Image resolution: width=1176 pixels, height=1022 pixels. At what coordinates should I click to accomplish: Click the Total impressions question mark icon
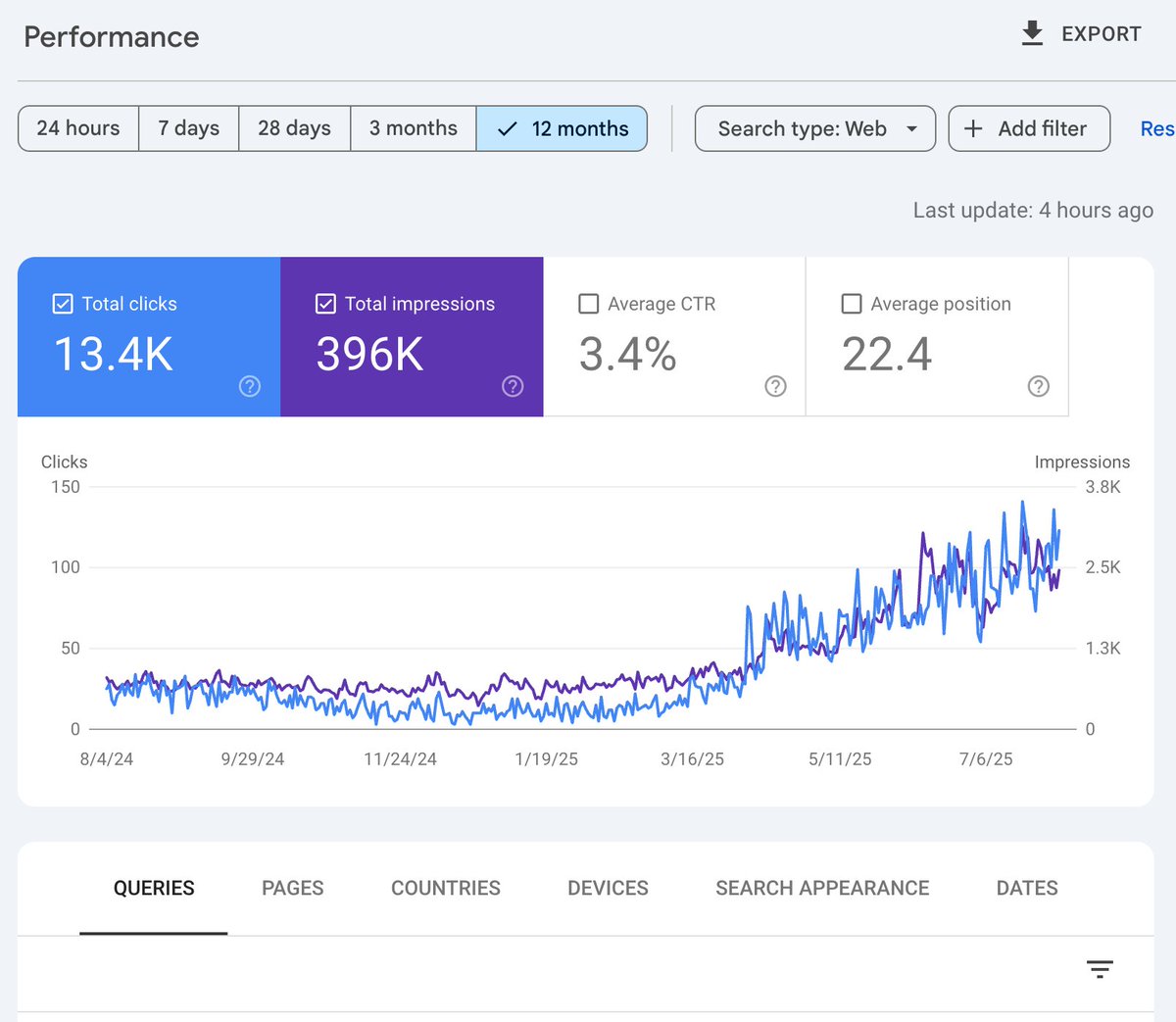[513, 387]
